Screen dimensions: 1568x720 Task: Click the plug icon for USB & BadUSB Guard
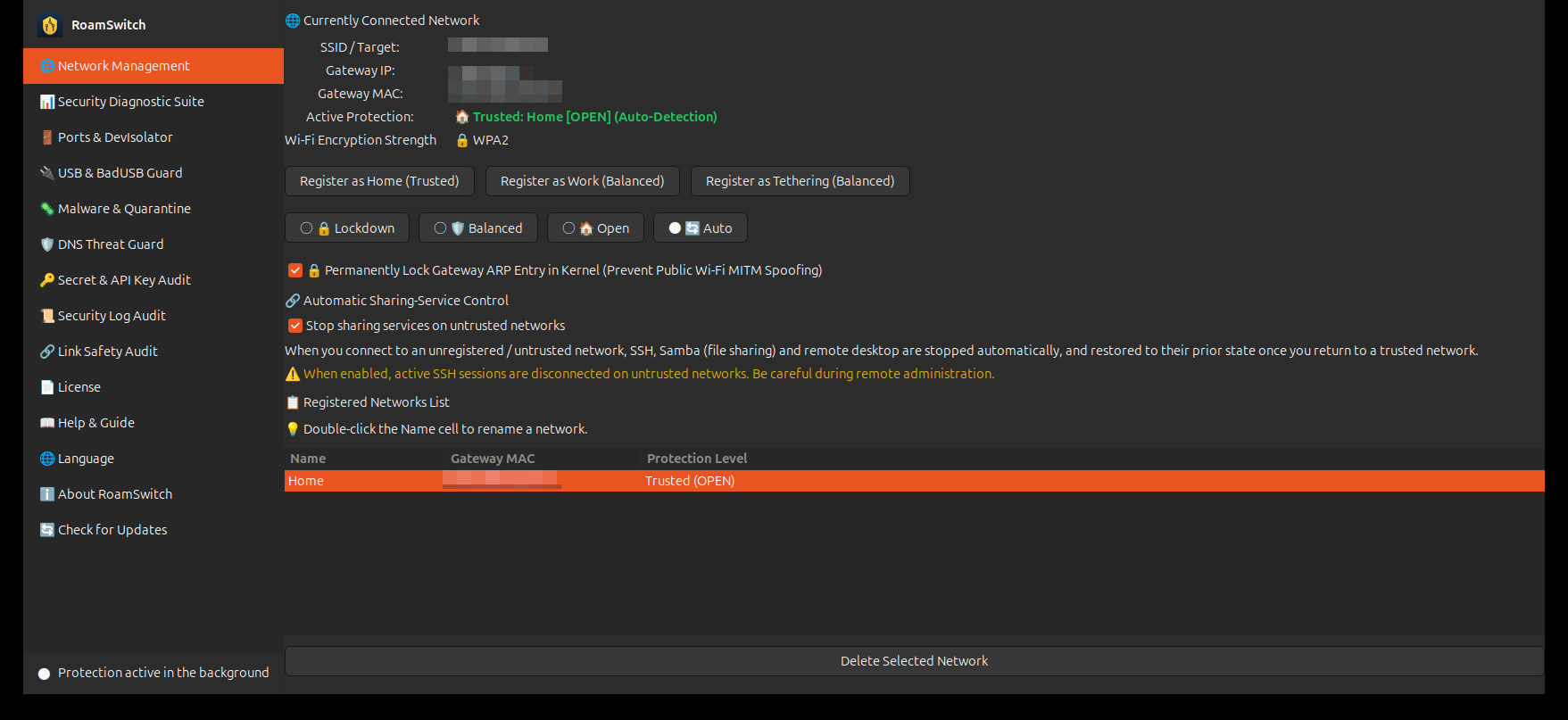click(x=47, y=173)
